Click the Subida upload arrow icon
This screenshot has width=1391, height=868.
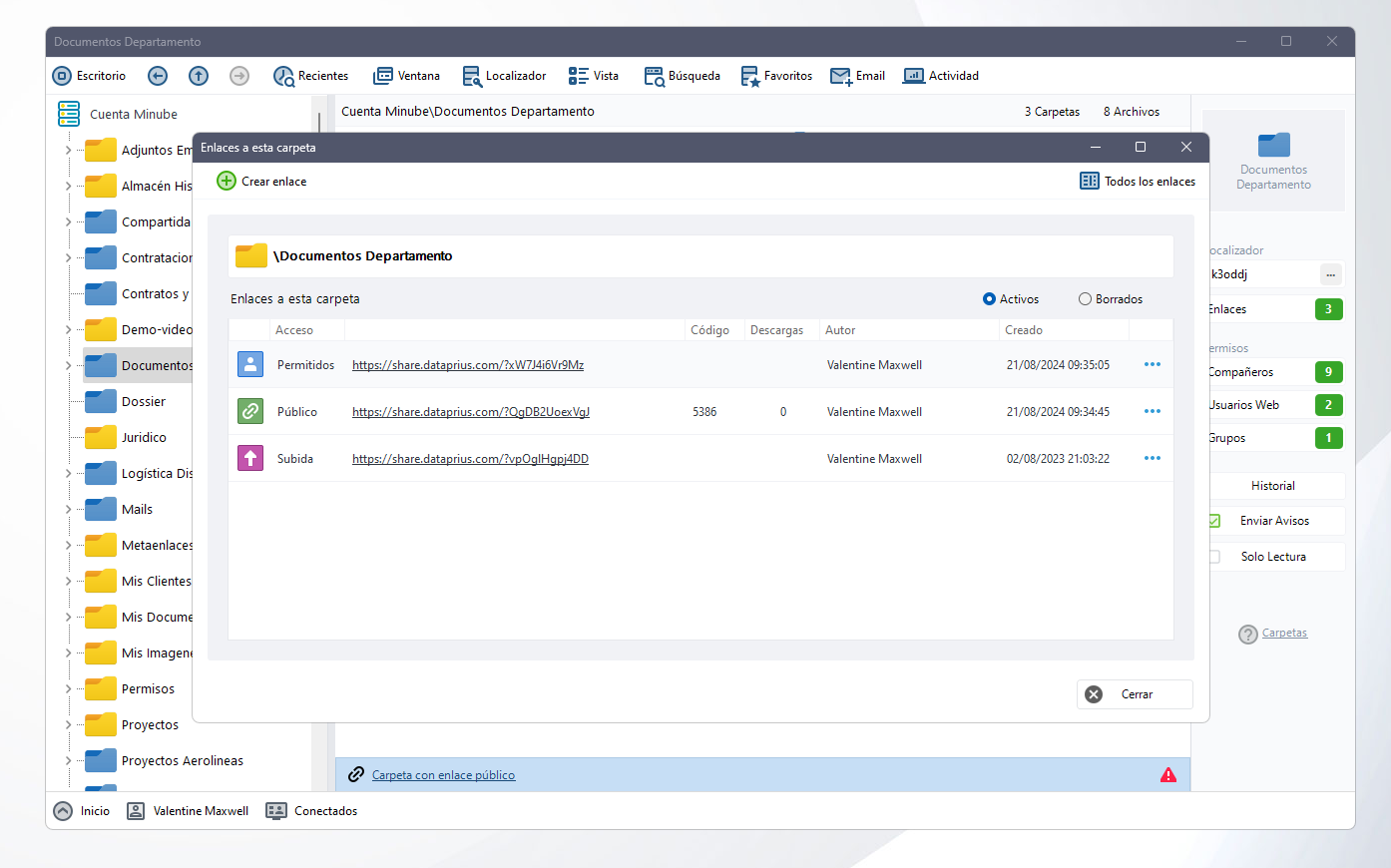250,458
